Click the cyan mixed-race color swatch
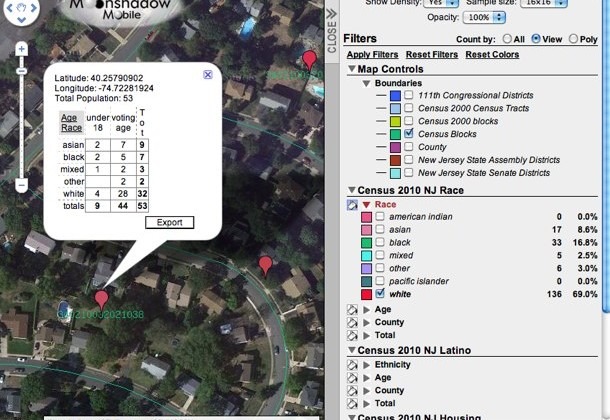The image size is (610, 420). pos(366,256)
